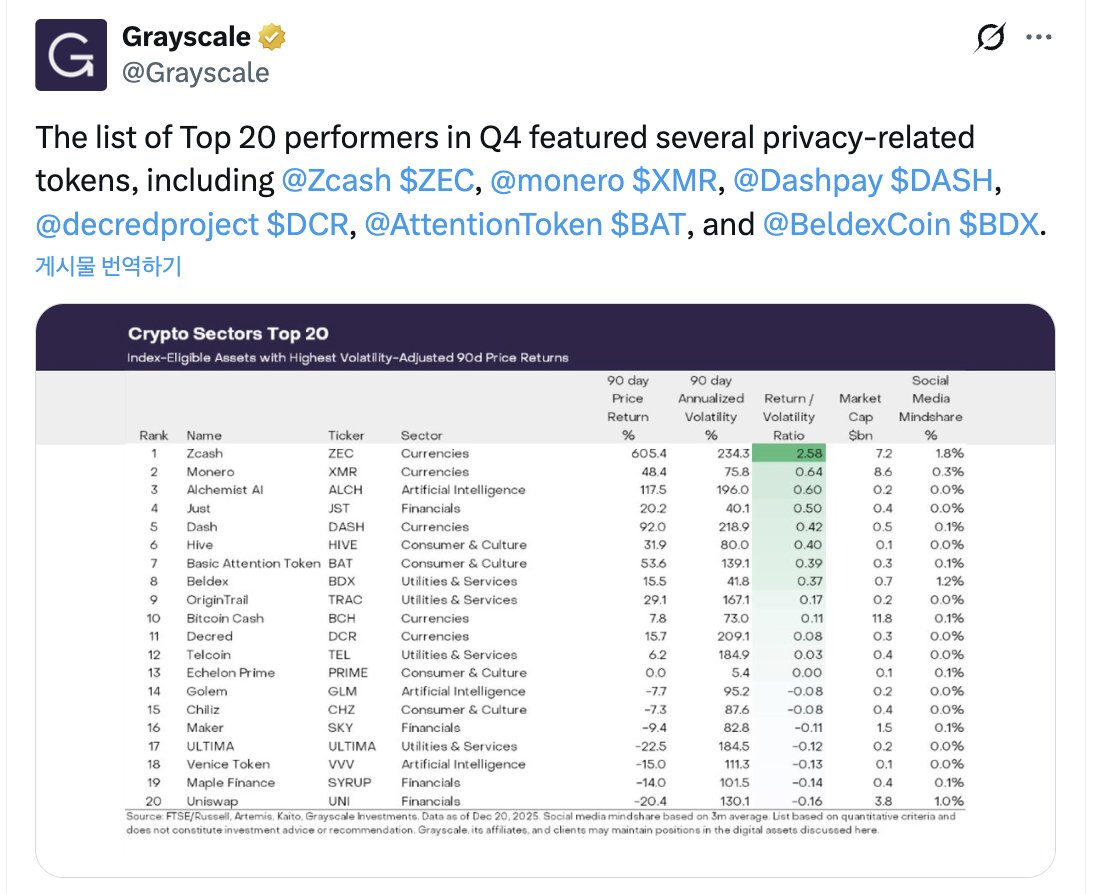The width and height of the screenshot is (1118, 894).
Task: Open the Grayscale profile avatar
Action: [x=69, y=55]
